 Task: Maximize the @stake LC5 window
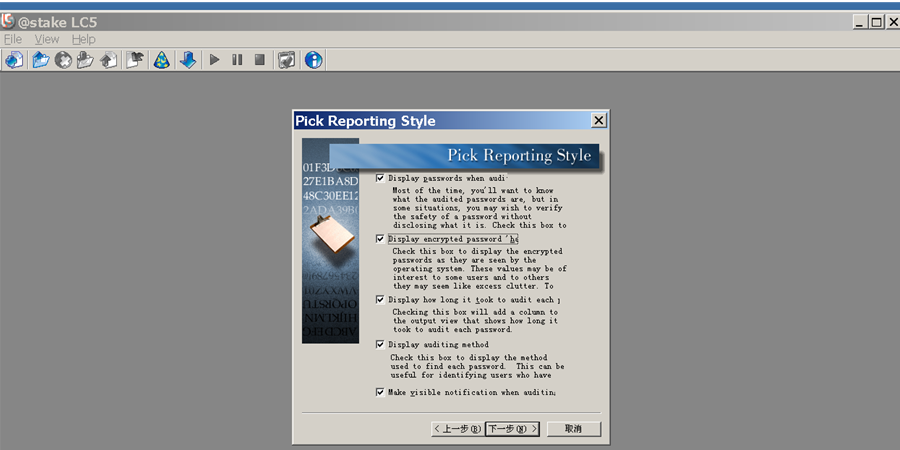[x=876, y=22]
